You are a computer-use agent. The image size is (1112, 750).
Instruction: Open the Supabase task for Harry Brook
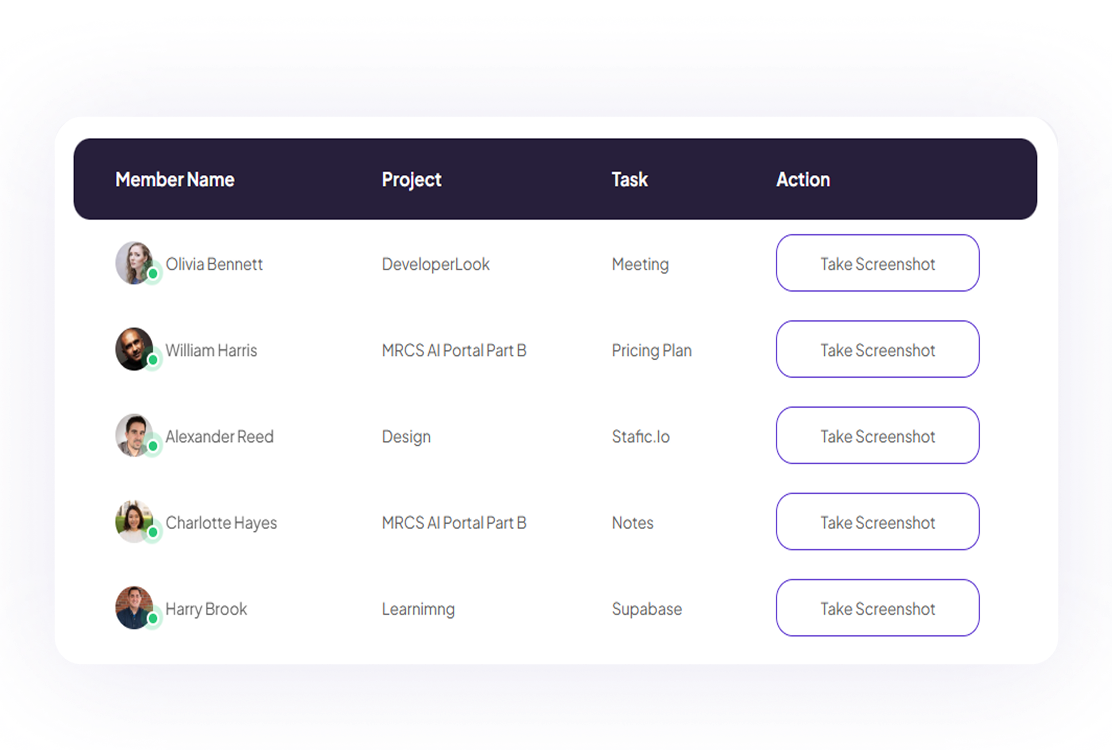pyautogui.click(x=646, y=609)
